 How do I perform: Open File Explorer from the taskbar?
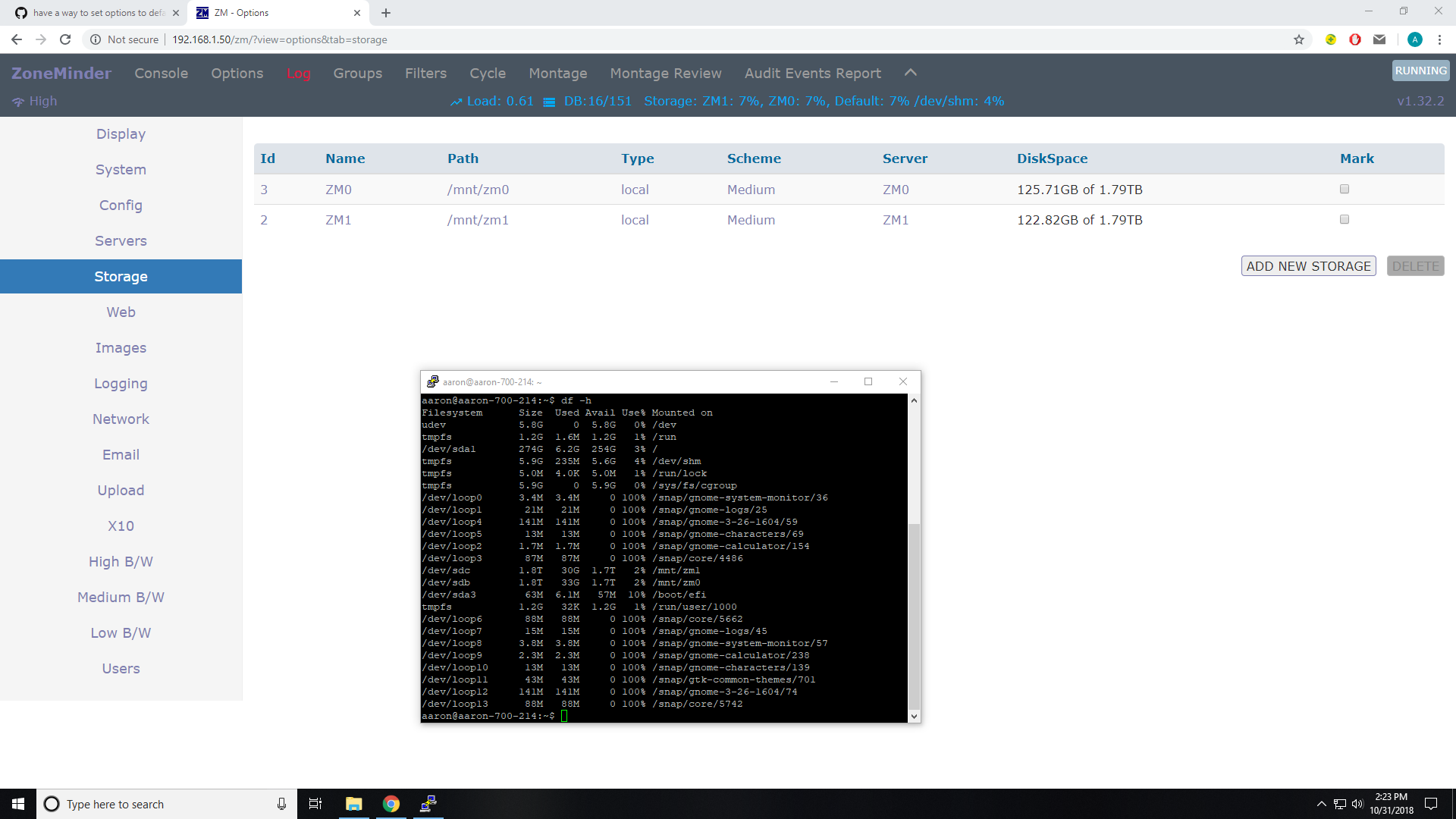click(x=353, y=804)
